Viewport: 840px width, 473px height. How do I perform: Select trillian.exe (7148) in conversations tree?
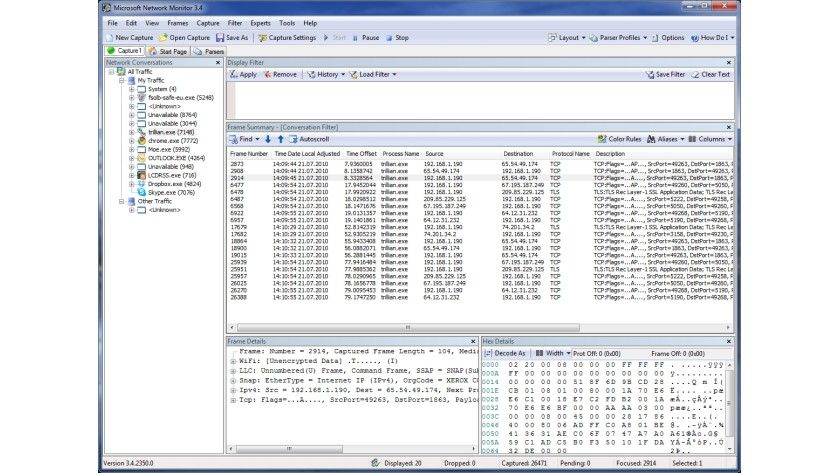pos(171,132)
